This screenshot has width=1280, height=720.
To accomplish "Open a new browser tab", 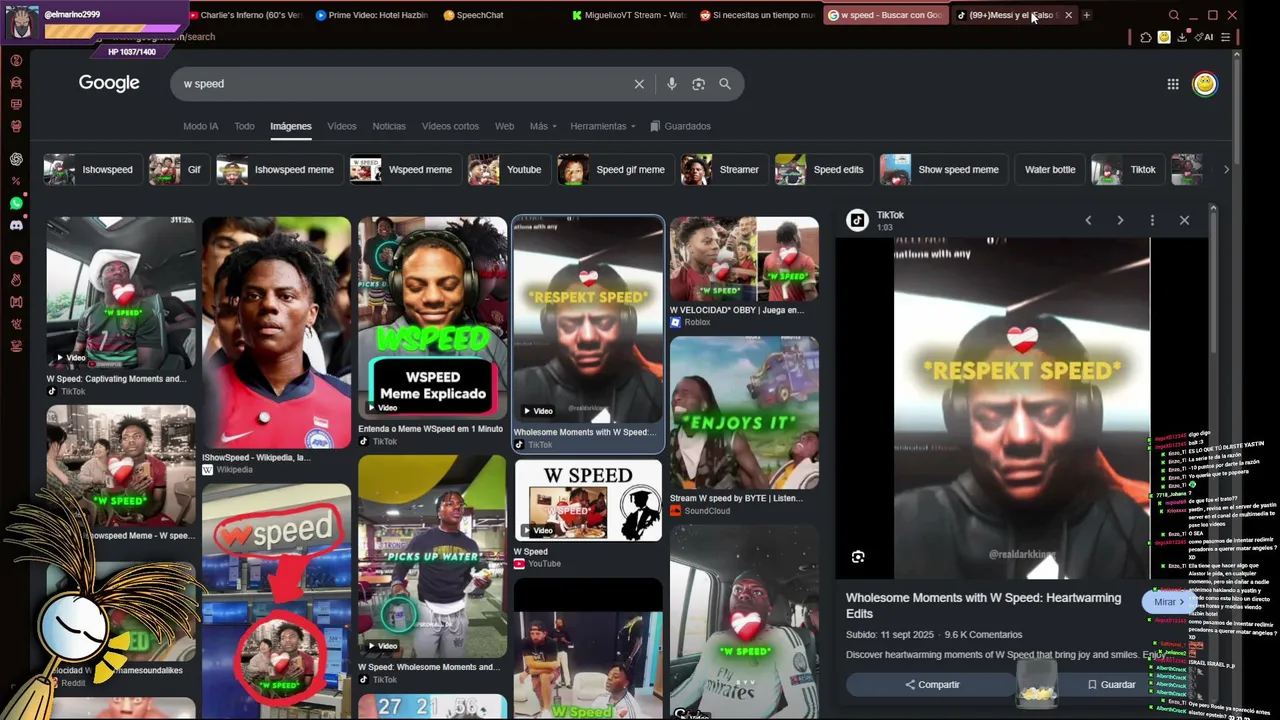I will [x=1086, y=15].
